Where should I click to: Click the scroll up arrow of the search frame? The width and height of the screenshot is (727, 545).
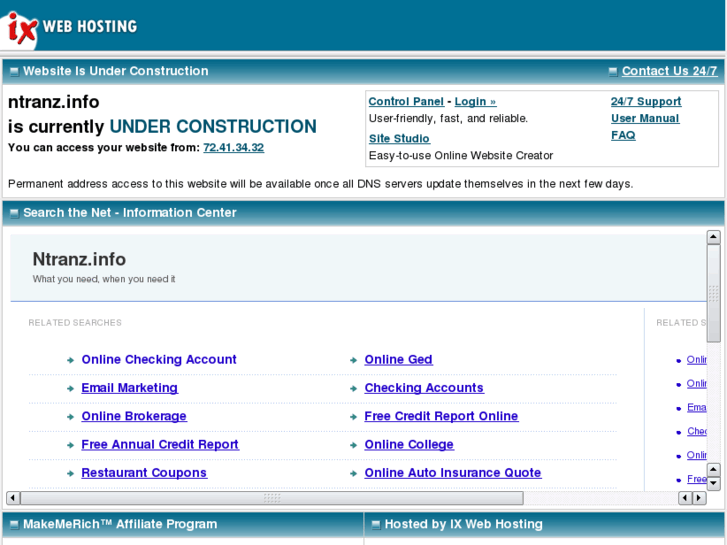coord(713,237)
